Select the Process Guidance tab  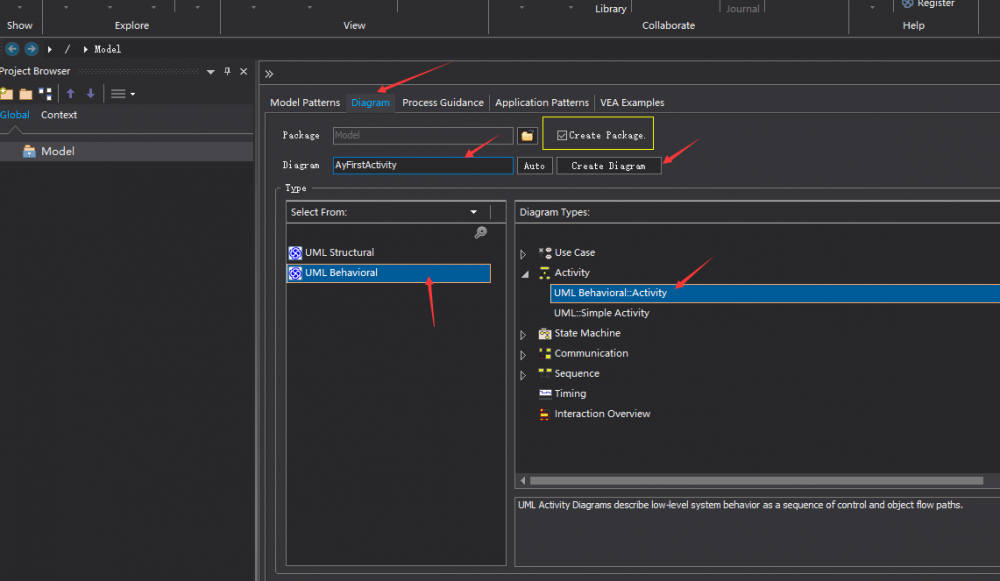click(442, 102)
